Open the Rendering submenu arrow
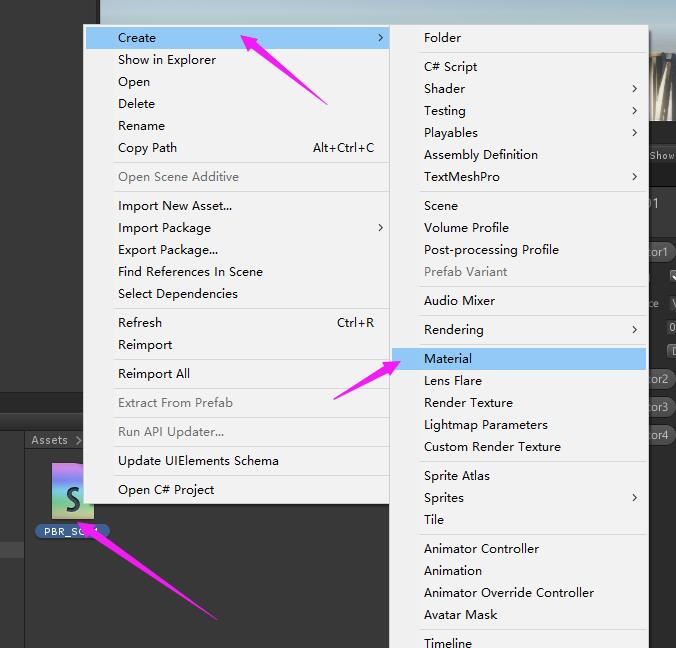This screenshot has height=648, width=676. (x=634, y=330)
